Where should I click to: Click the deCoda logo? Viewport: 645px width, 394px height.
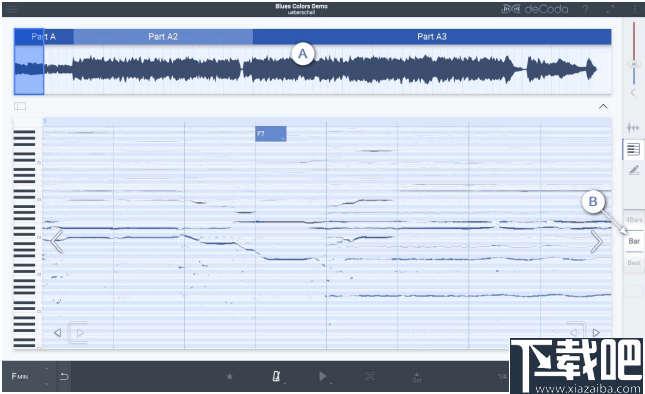tap(535, 9)
